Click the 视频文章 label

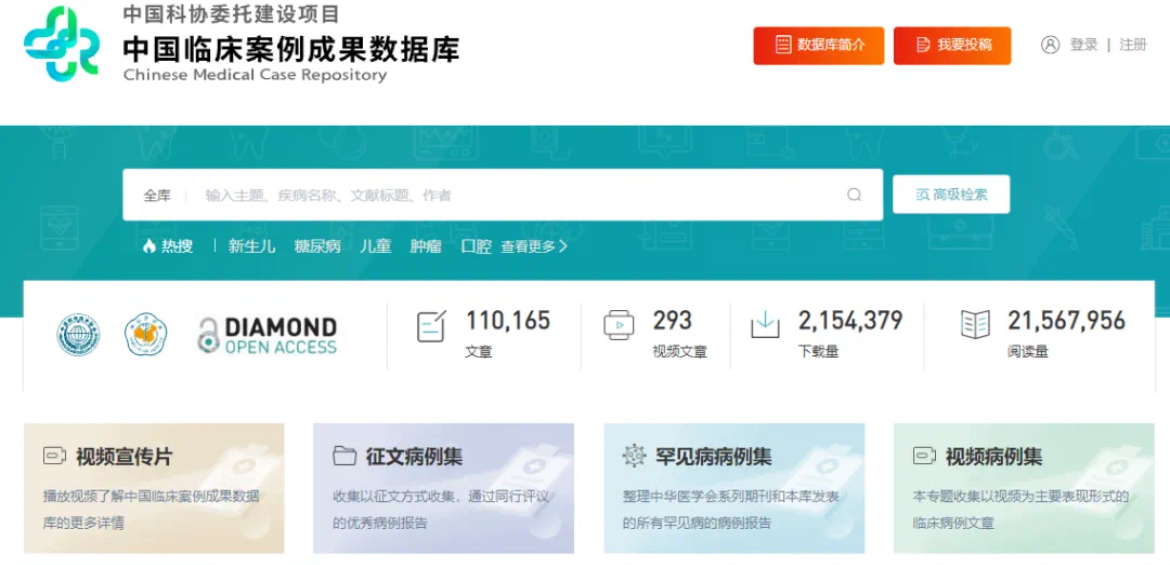[x=680, y=352]
